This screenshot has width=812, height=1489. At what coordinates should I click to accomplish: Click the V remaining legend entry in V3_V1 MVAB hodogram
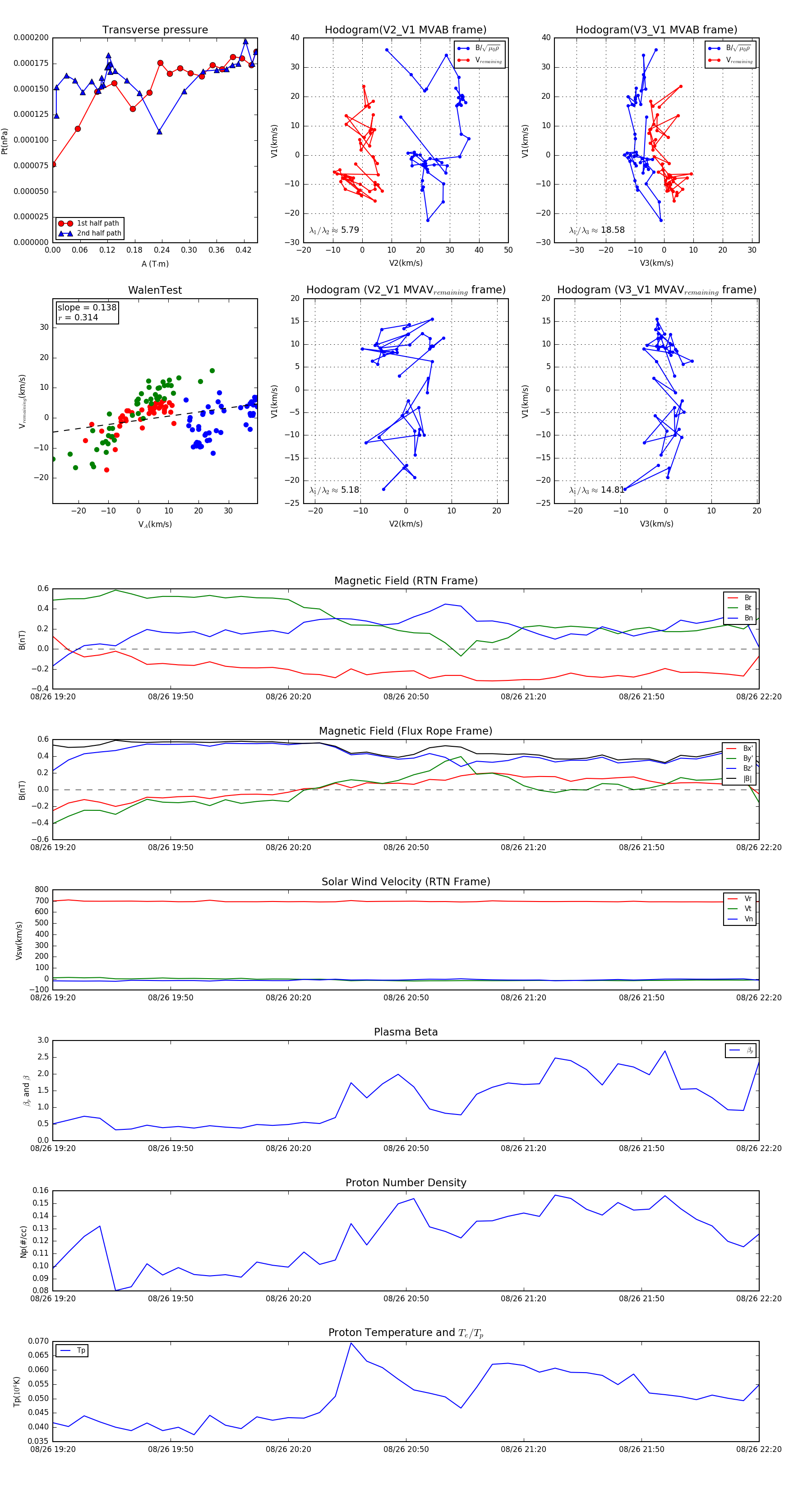[730, 60]
